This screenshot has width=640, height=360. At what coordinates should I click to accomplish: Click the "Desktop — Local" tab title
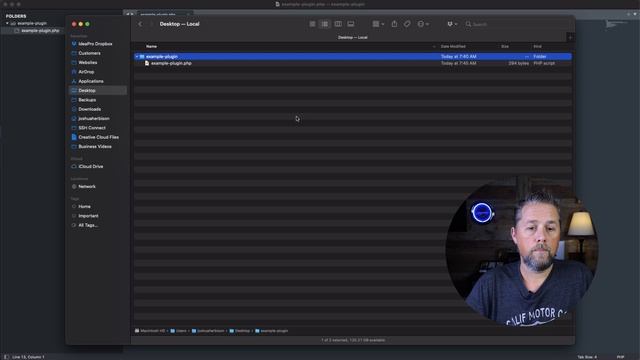(x=353, y=38)
